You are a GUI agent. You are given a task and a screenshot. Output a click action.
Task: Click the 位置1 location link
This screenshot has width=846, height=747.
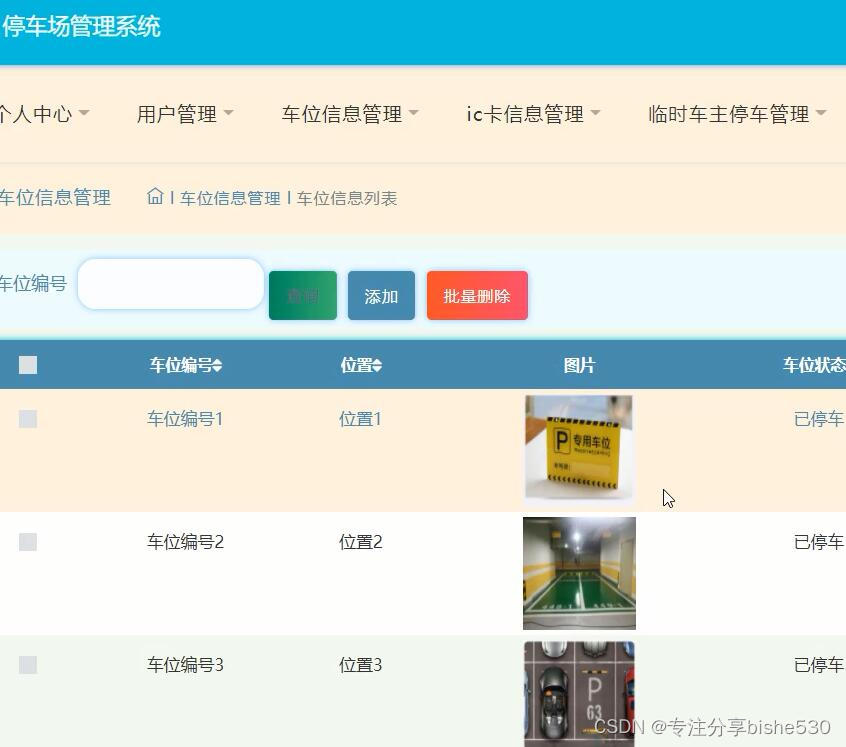(360, 419)
